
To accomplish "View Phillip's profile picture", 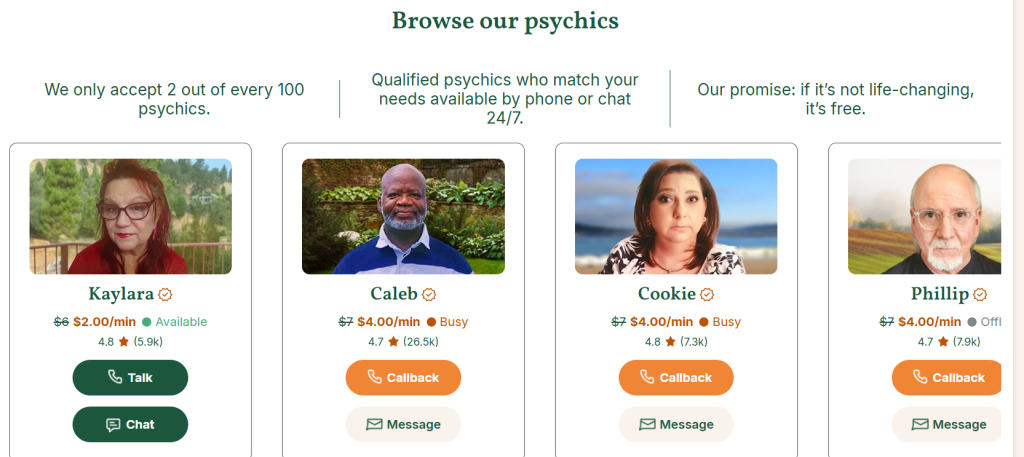I will tap(924, 216).
